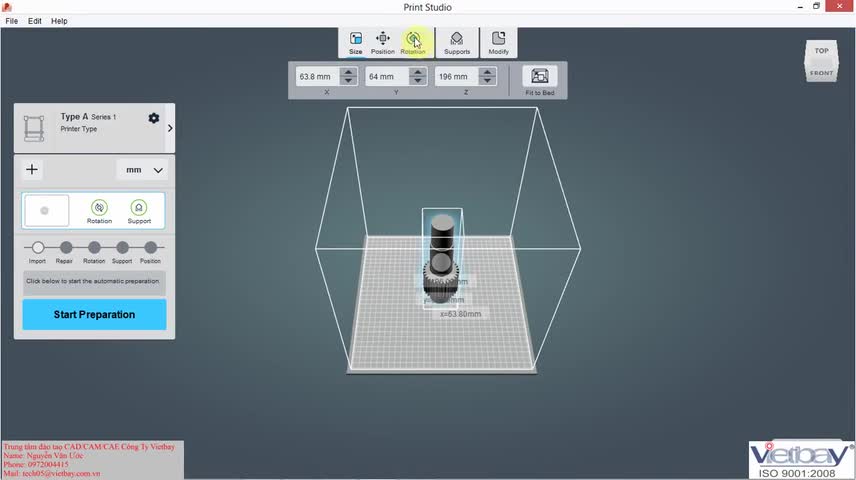The image size is (856, 480).
Task: Open the File menu
Action: (x=11, y=21)
